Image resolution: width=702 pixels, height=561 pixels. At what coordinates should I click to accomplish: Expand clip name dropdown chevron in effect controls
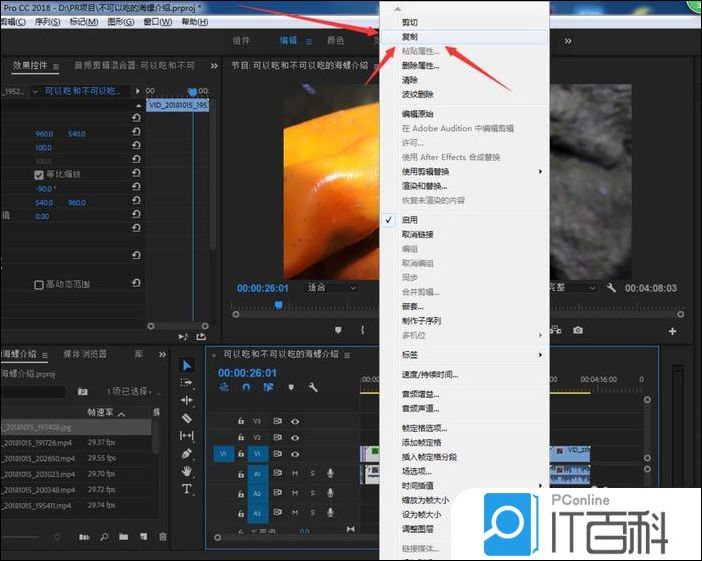pyautogui.click(x=35, y=92)
